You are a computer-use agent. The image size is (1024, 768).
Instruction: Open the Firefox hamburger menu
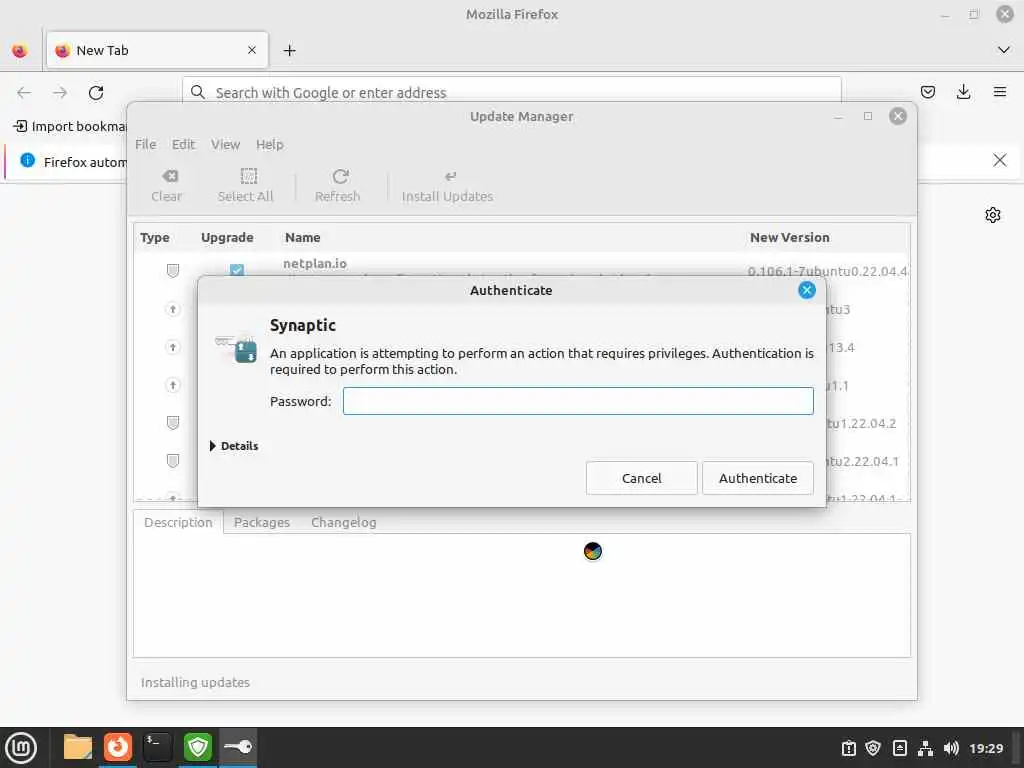[x=1000, y=92]
